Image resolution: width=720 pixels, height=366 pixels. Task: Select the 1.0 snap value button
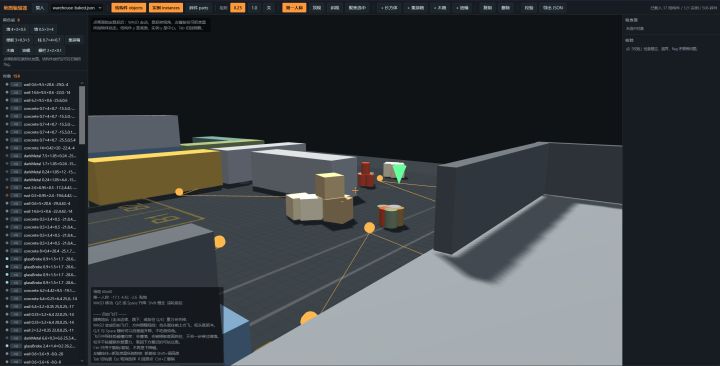click(x=254, y=8)
